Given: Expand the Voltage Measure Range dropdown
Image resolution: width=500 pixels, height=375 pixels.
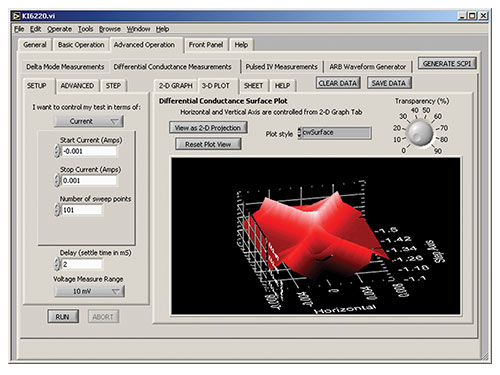Looking at the screenshot, I should 89,291.
